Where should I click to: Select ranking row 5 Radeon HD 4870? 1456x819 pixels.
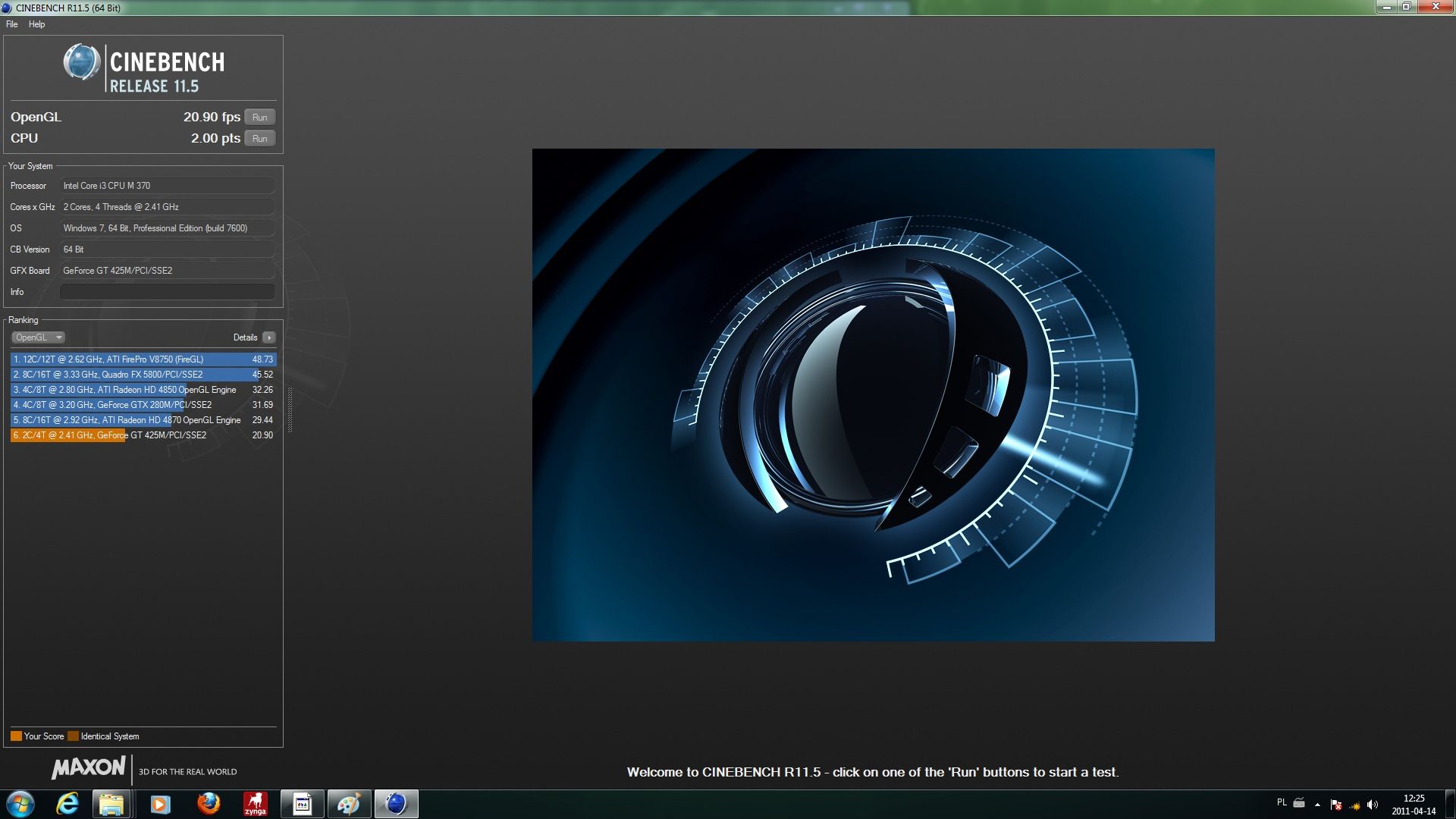click(x=143, y=420)
